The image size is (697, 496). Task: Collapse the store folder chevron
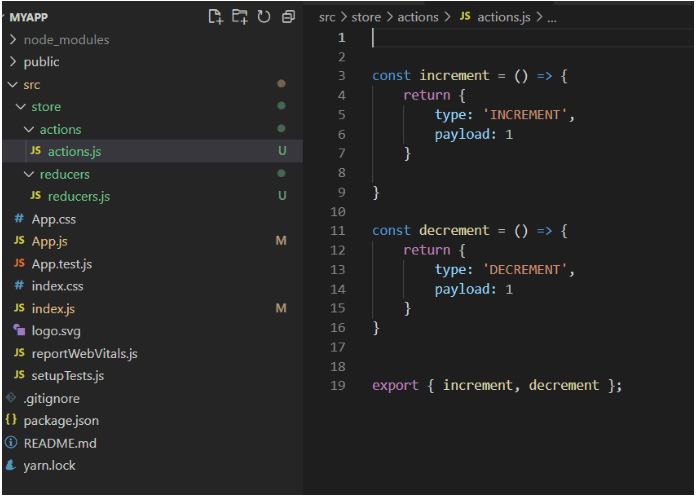tap(20, 107)
